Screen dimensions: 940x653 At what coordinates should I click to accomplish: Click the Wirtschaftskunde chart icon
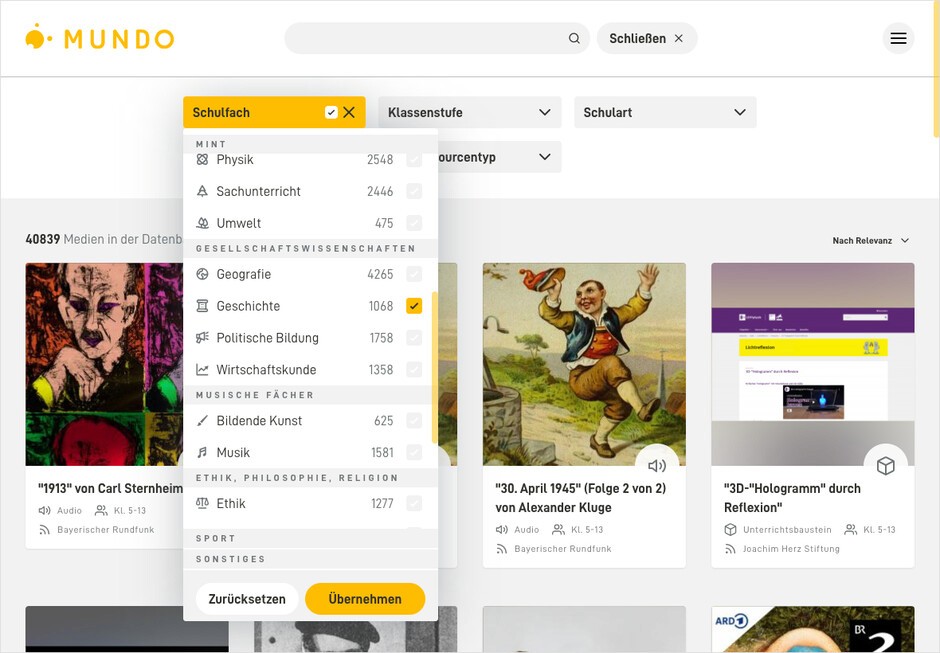pyautogui.click(x=203, y=369)
